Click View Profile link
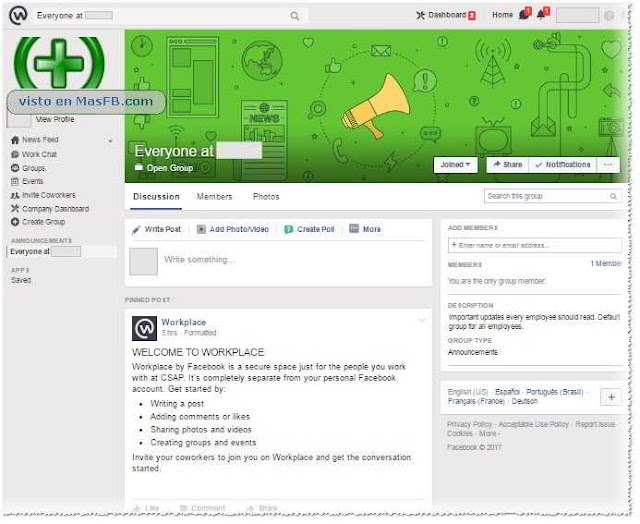The width and height of the screenshot is (640, 524). 55,119
